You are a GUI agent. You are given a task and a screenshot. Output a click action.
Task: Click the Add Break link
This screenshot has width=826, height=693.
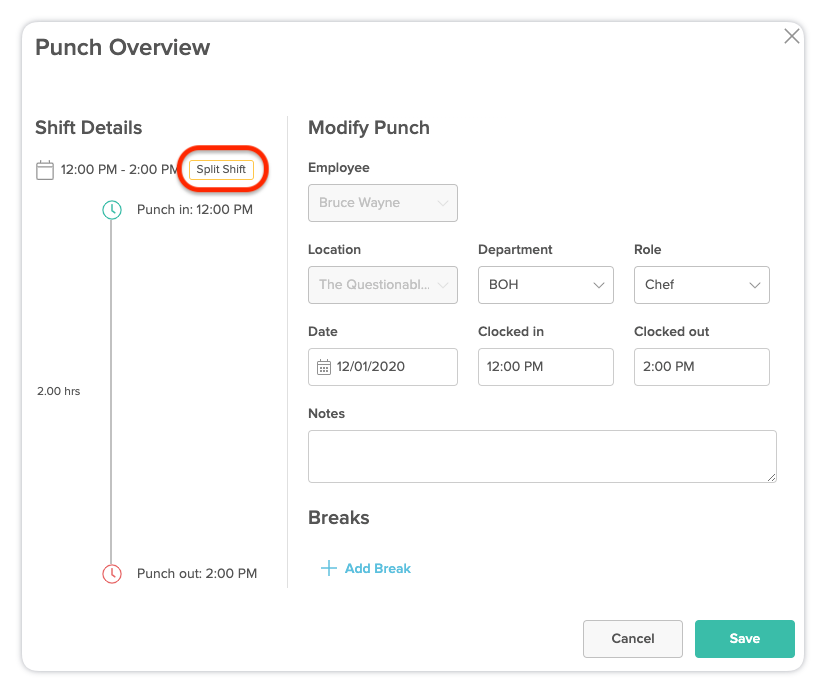pos(378,569)
